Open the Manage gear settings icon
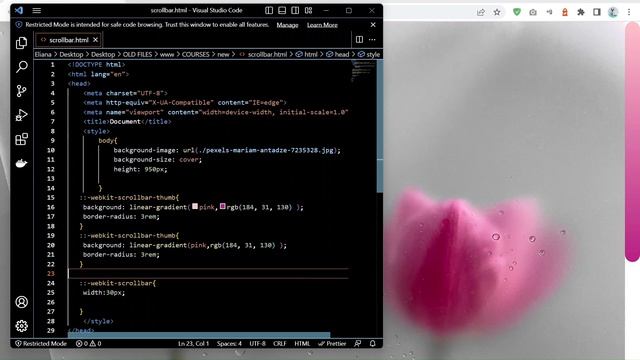This screenshot has height=360, width=640. 22,326
